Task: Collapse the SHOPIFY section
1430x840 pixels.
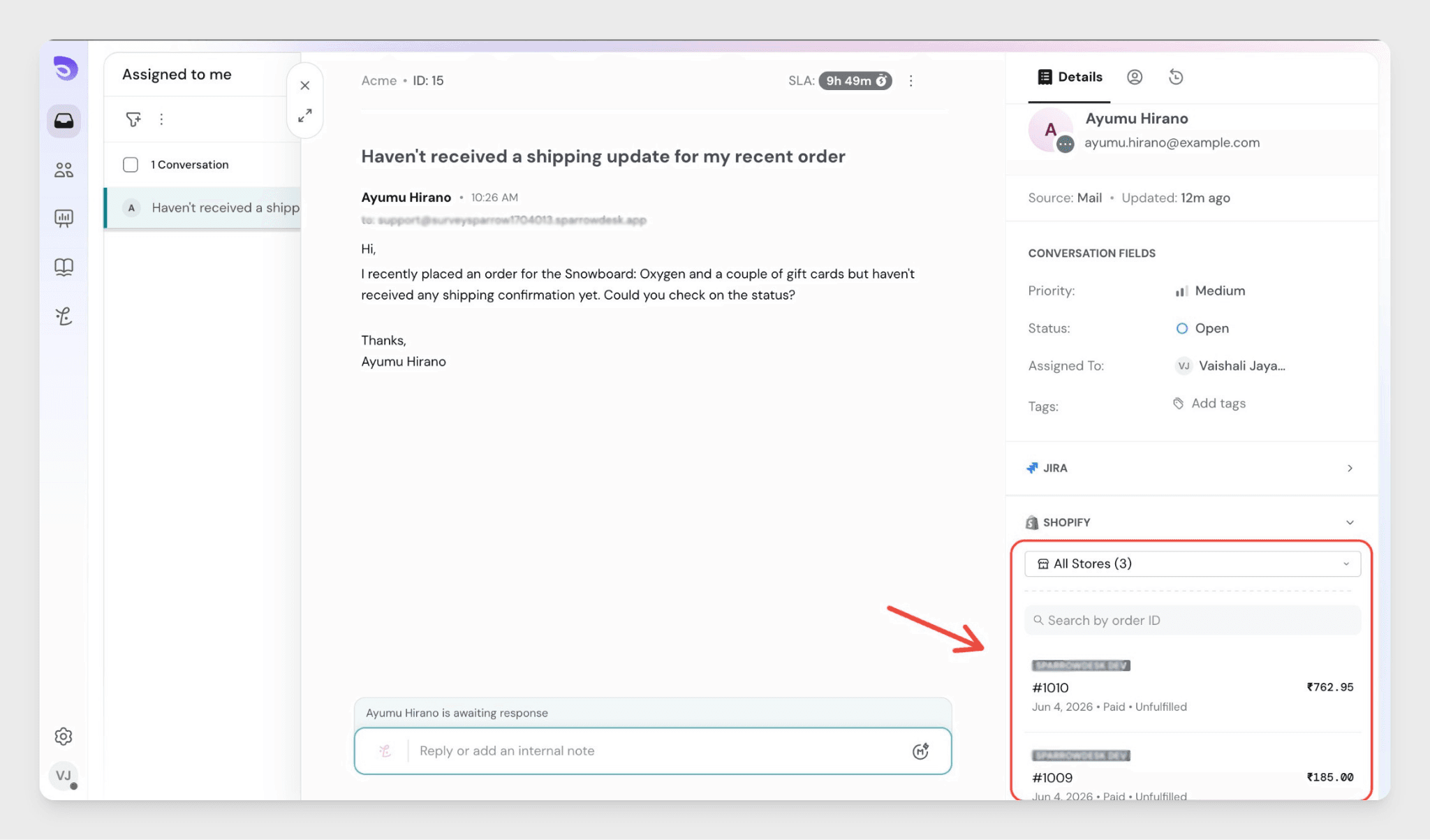Action: 1192,522
